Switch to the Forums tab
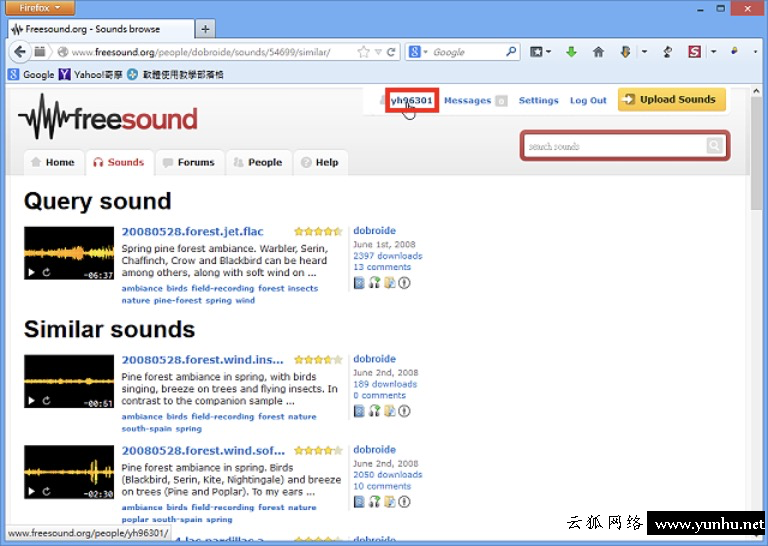Image resolution: width=768 pixels, height=546 pixels. pyautogui.click(x=189, y=163)
